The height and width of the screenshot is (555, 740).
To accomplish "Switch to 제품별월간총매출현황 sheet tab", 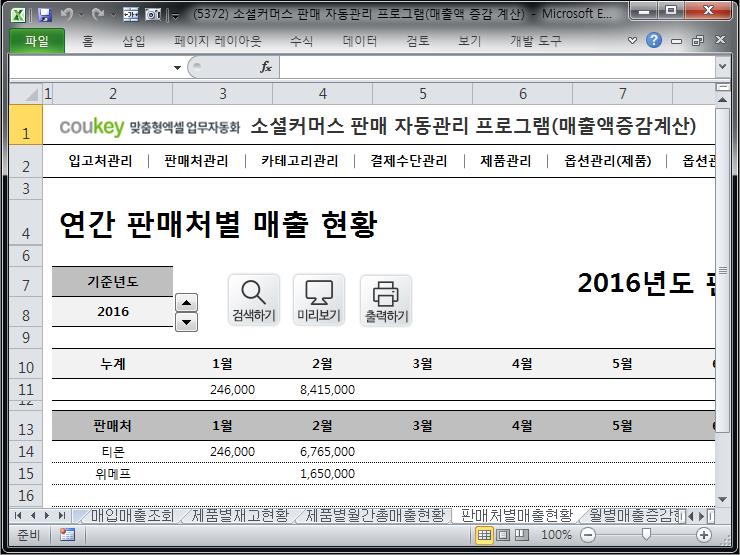I will (375, 515).
